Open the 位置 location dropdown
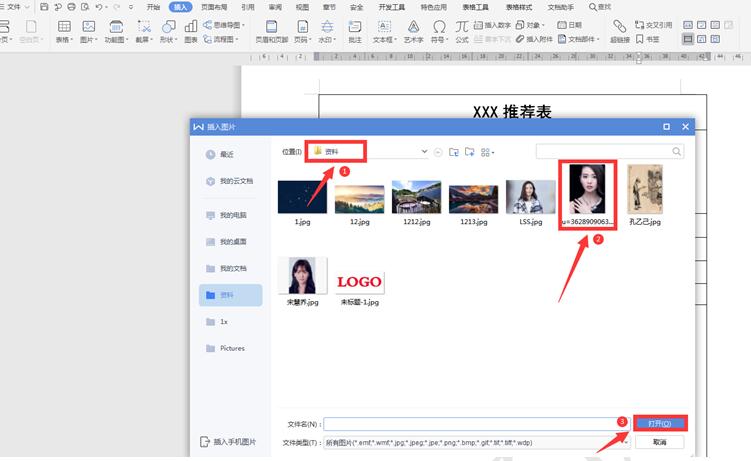The image size is (751, 461). (x=424, y=151)
